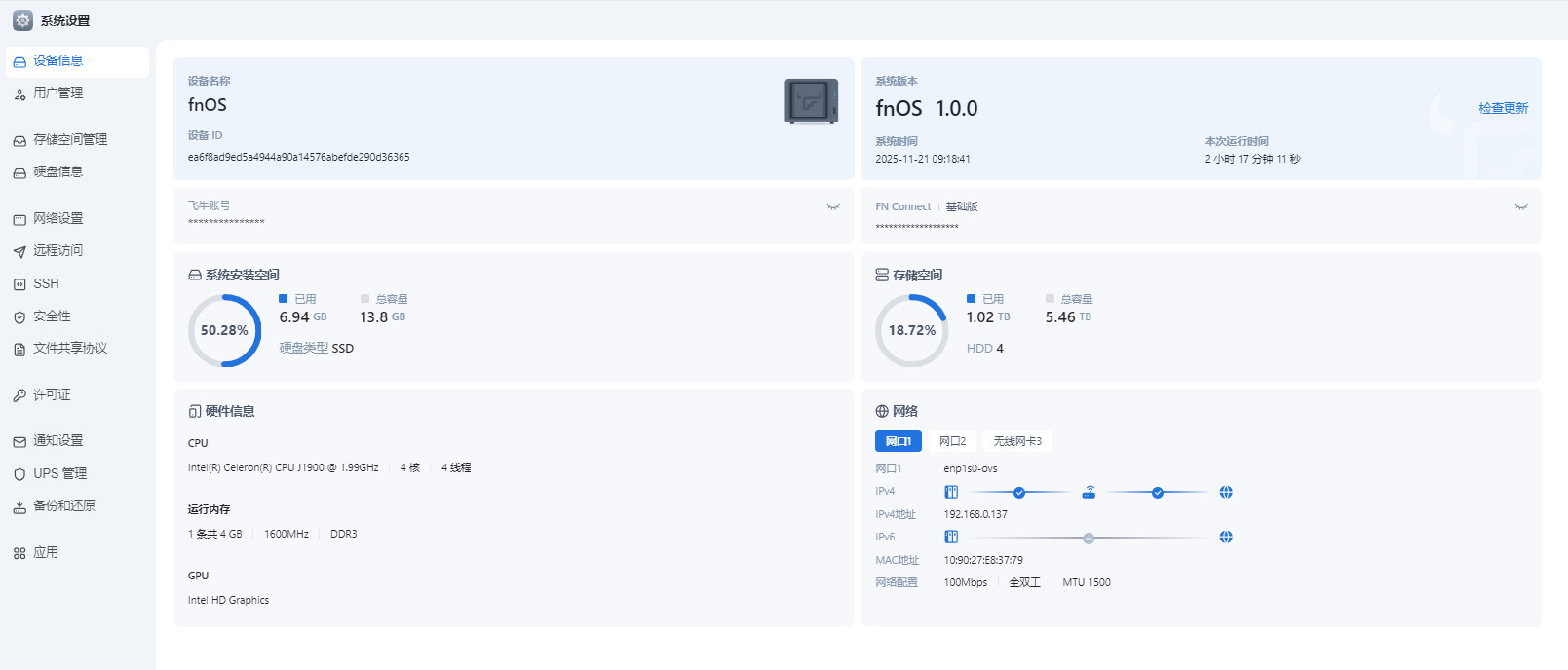This screenshot has width=1568, height=670.
Task: Open 网络设置 in the sidebar
Action: coord(77,219)
